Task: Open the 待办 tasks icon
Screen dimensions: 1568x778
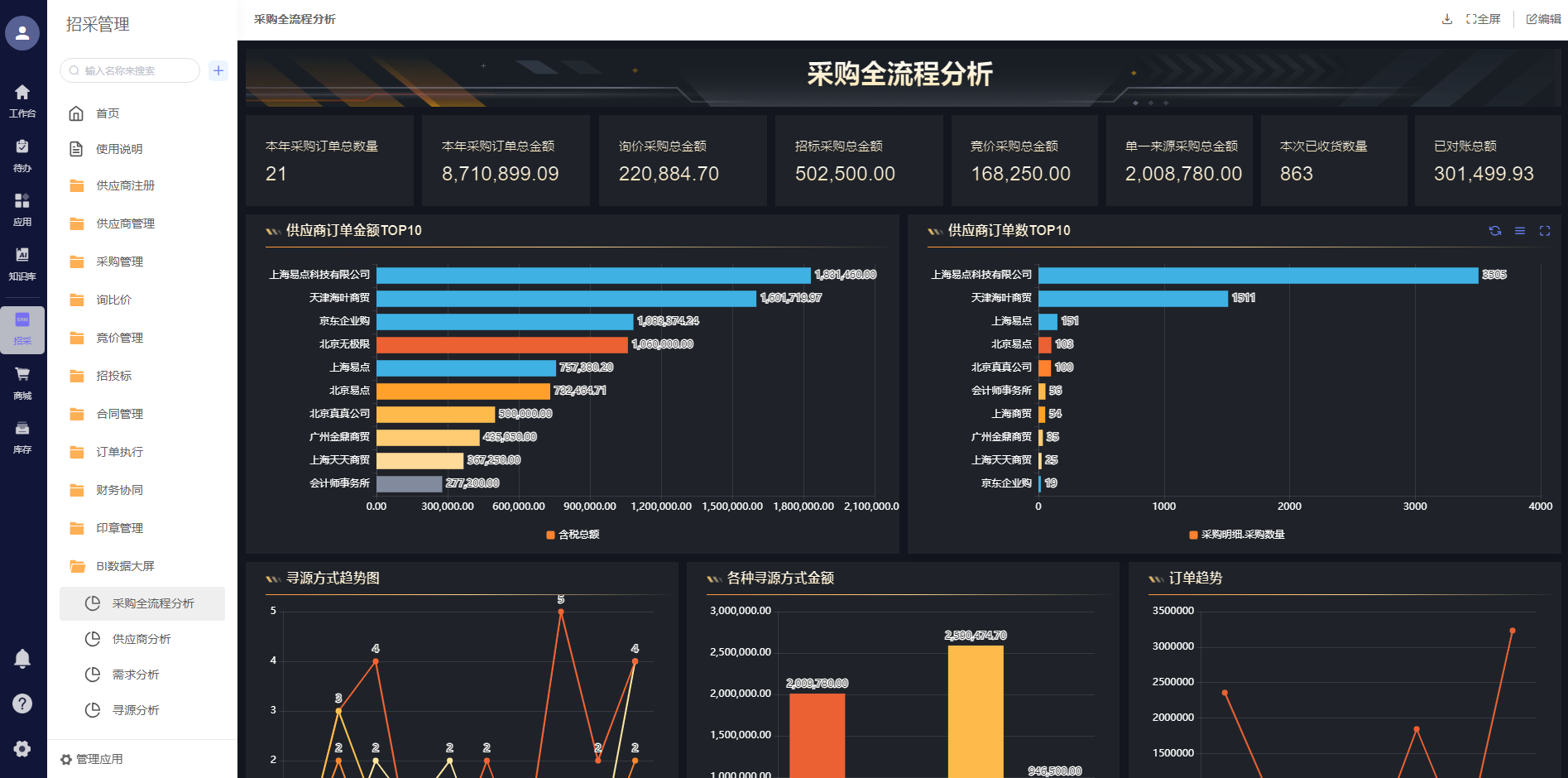Action: click(22, 154)
